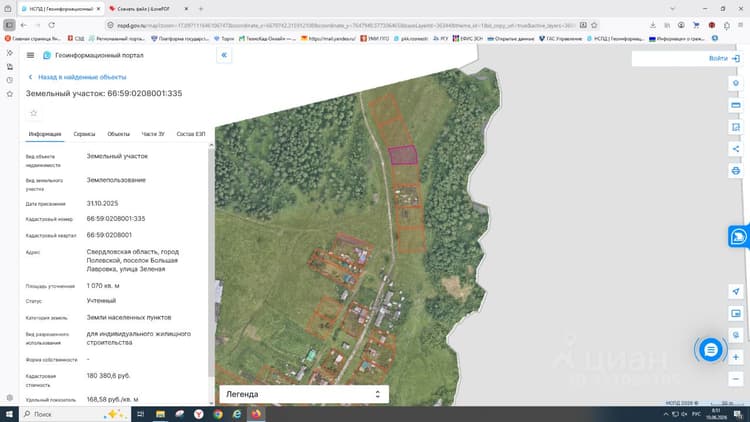Viewport: 750px width, 422px height.
Task: Bookmark this page star in address bar
Action: pyautogui.click(x=594, y=25)
